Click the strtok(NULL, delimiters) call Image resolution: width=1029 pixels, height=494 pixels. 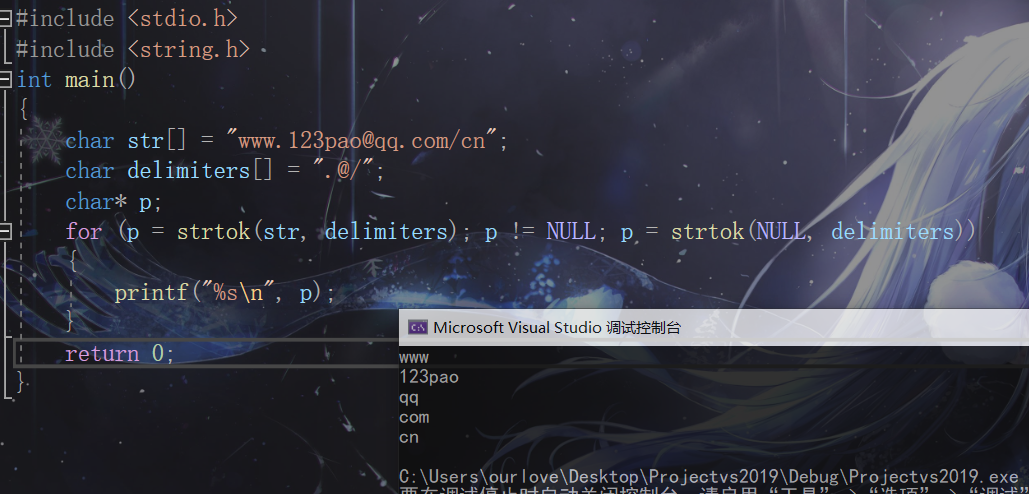[818, 232]
